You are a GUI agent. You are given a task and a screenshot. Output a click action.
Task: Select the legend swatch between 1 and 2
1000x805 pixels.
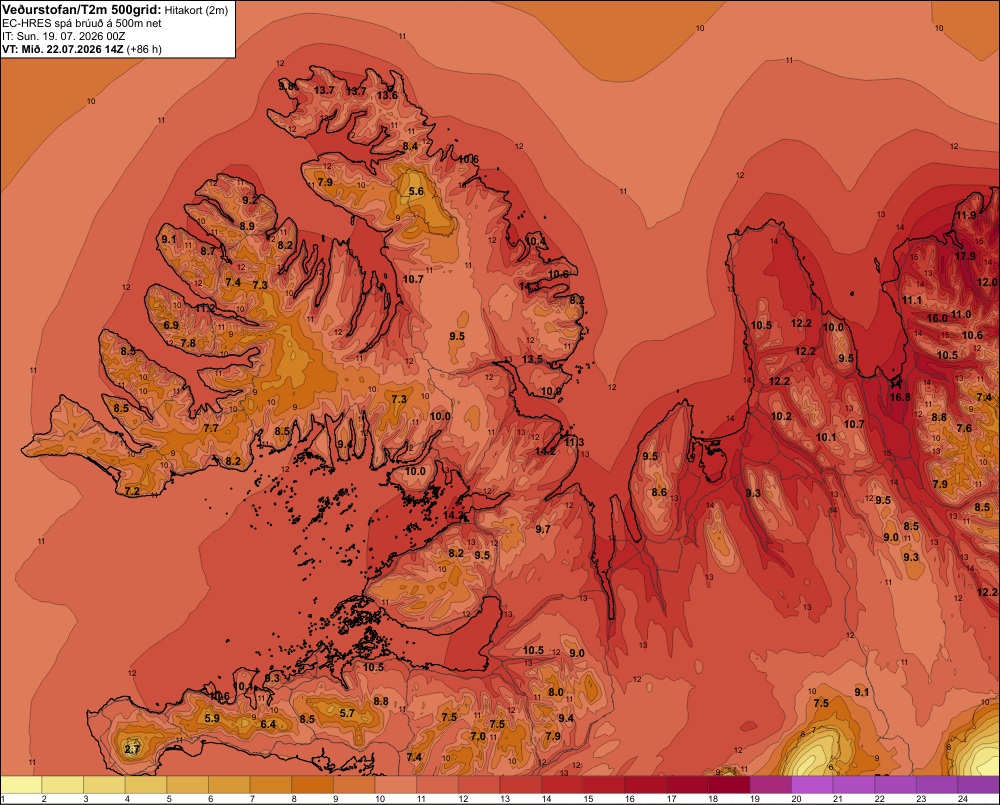point(22,785)
